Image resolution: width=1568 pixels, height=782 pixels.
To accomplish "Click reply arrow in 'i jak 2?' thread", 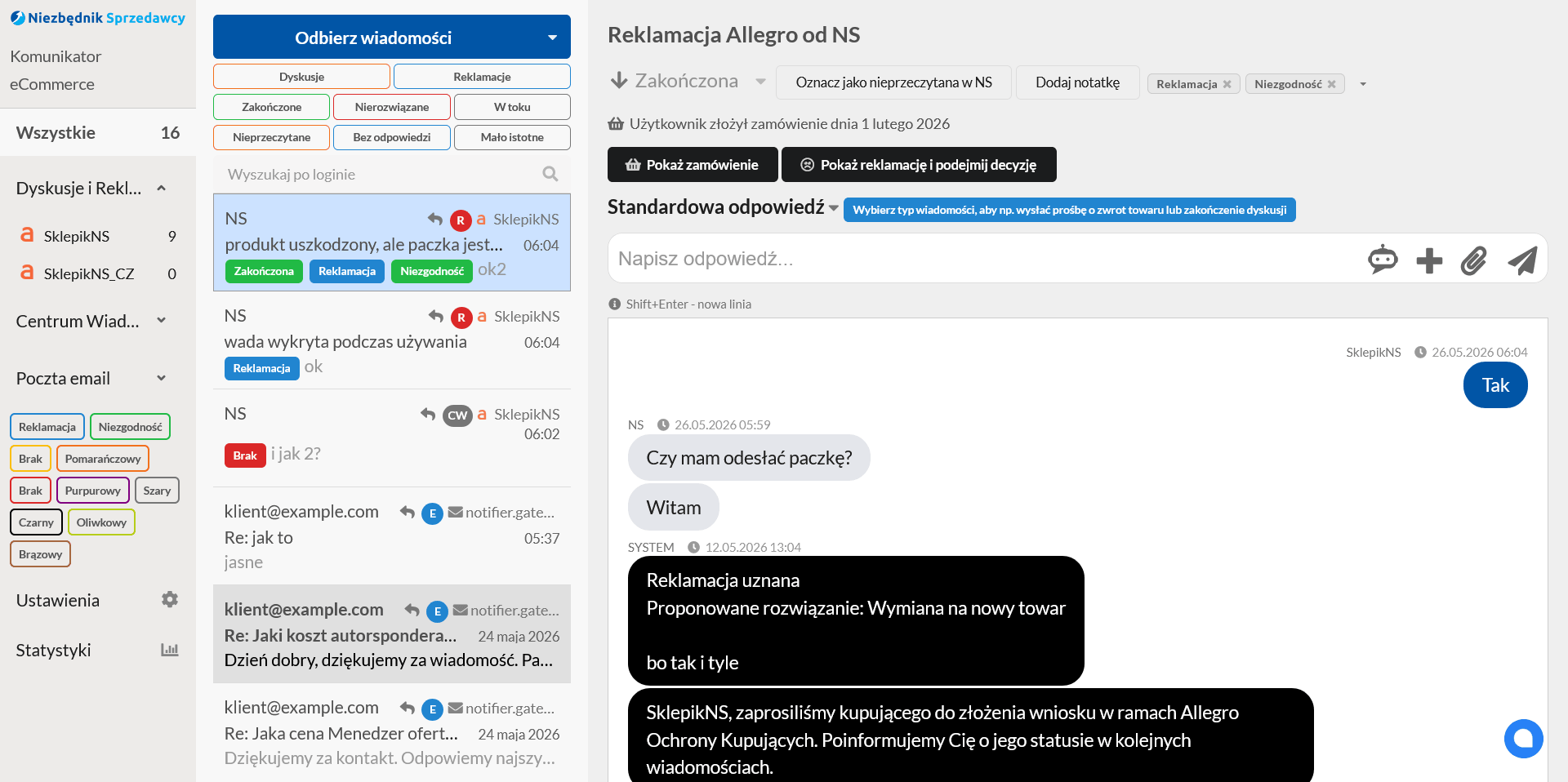I will (x=428, y=414).
